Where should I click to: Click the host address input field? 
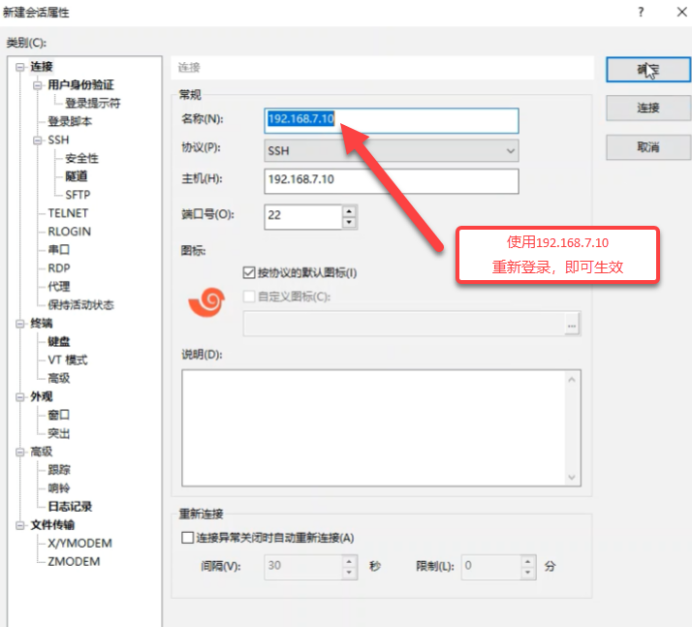[391, 181]
